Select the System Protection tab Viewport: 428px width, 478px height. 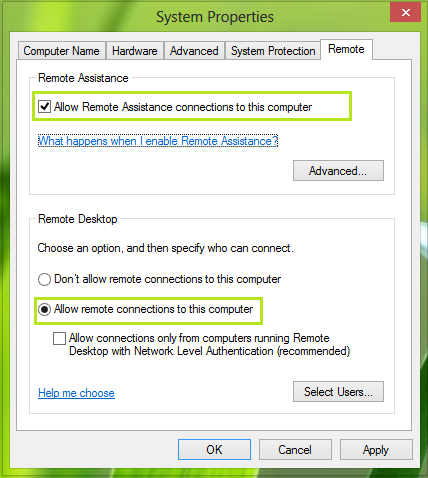[273, 51]
